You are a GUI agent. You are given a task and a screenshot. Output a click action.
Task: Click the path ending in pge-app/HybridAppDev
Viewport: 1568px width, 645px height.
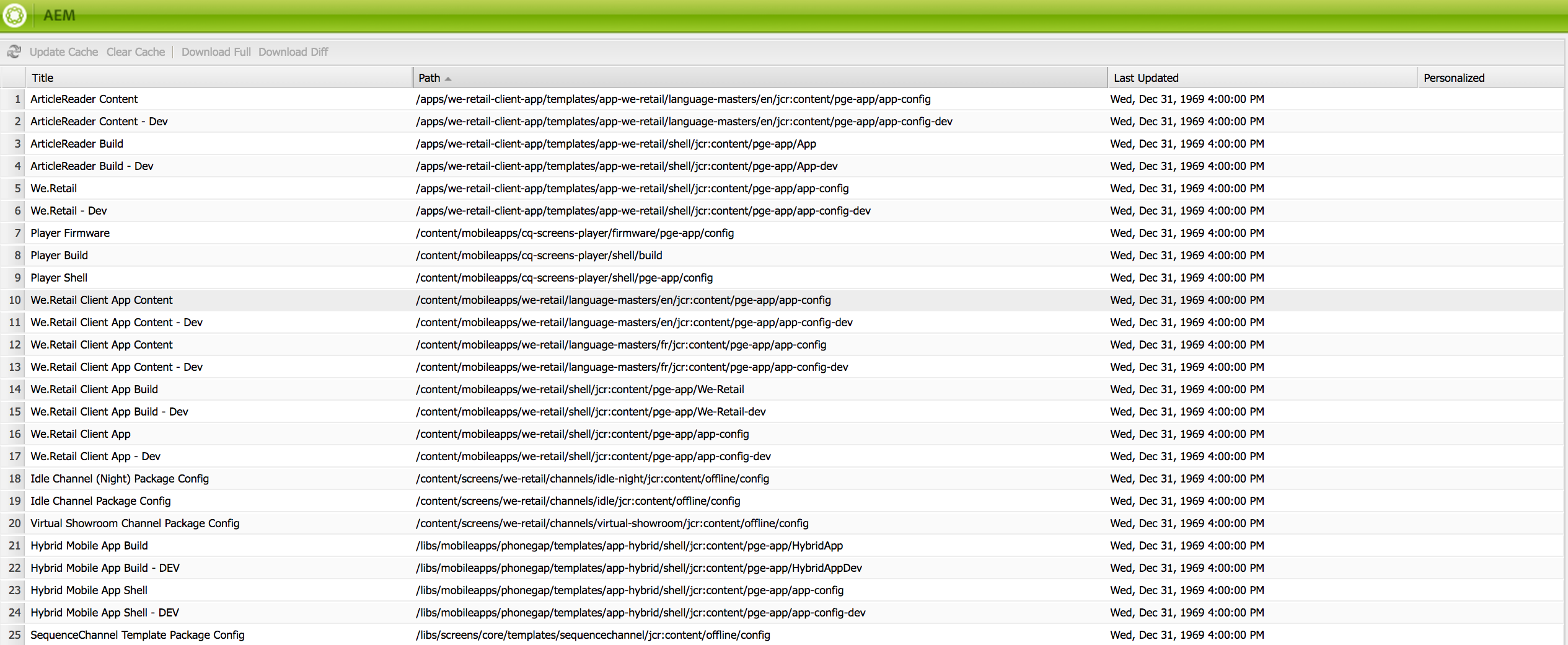639,568
